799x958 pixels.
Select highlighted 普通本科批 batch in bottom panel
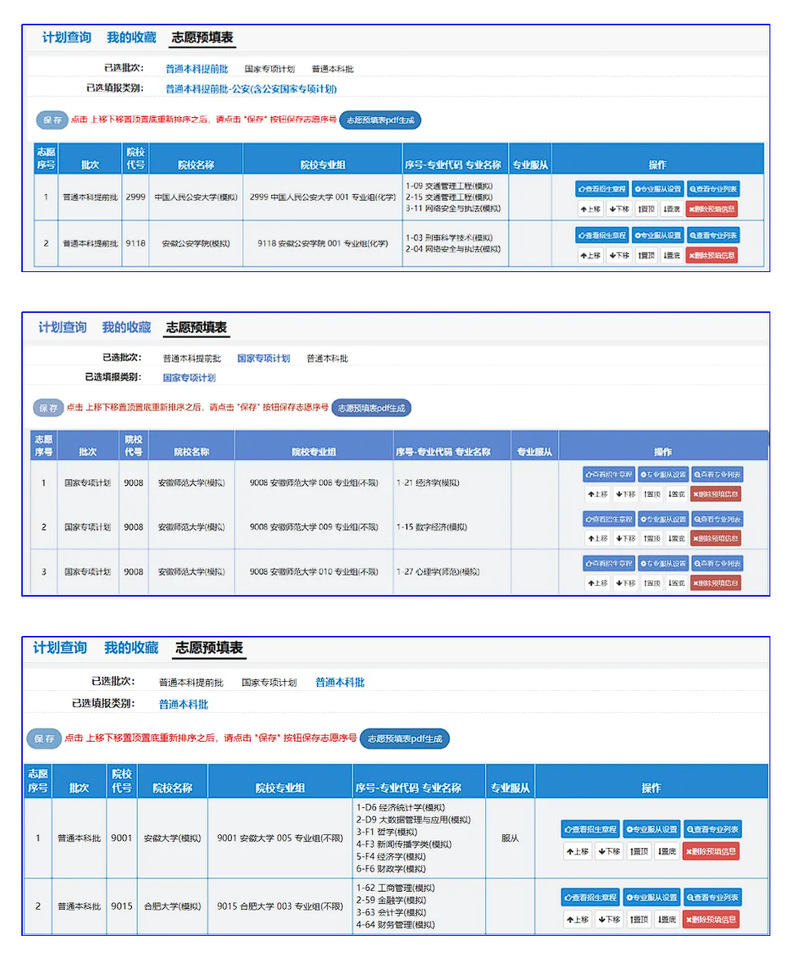(340, 682)
